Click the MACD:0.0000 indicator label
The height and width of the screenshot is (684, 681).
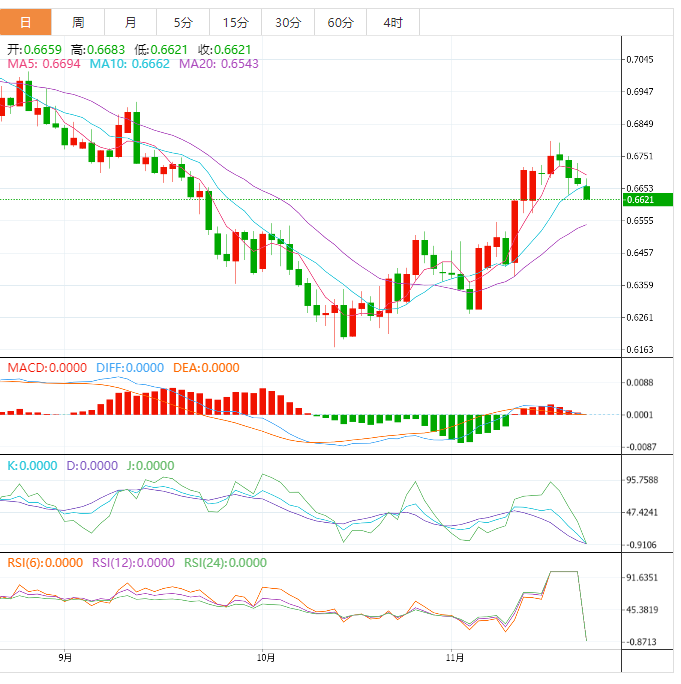pos(47,367)
